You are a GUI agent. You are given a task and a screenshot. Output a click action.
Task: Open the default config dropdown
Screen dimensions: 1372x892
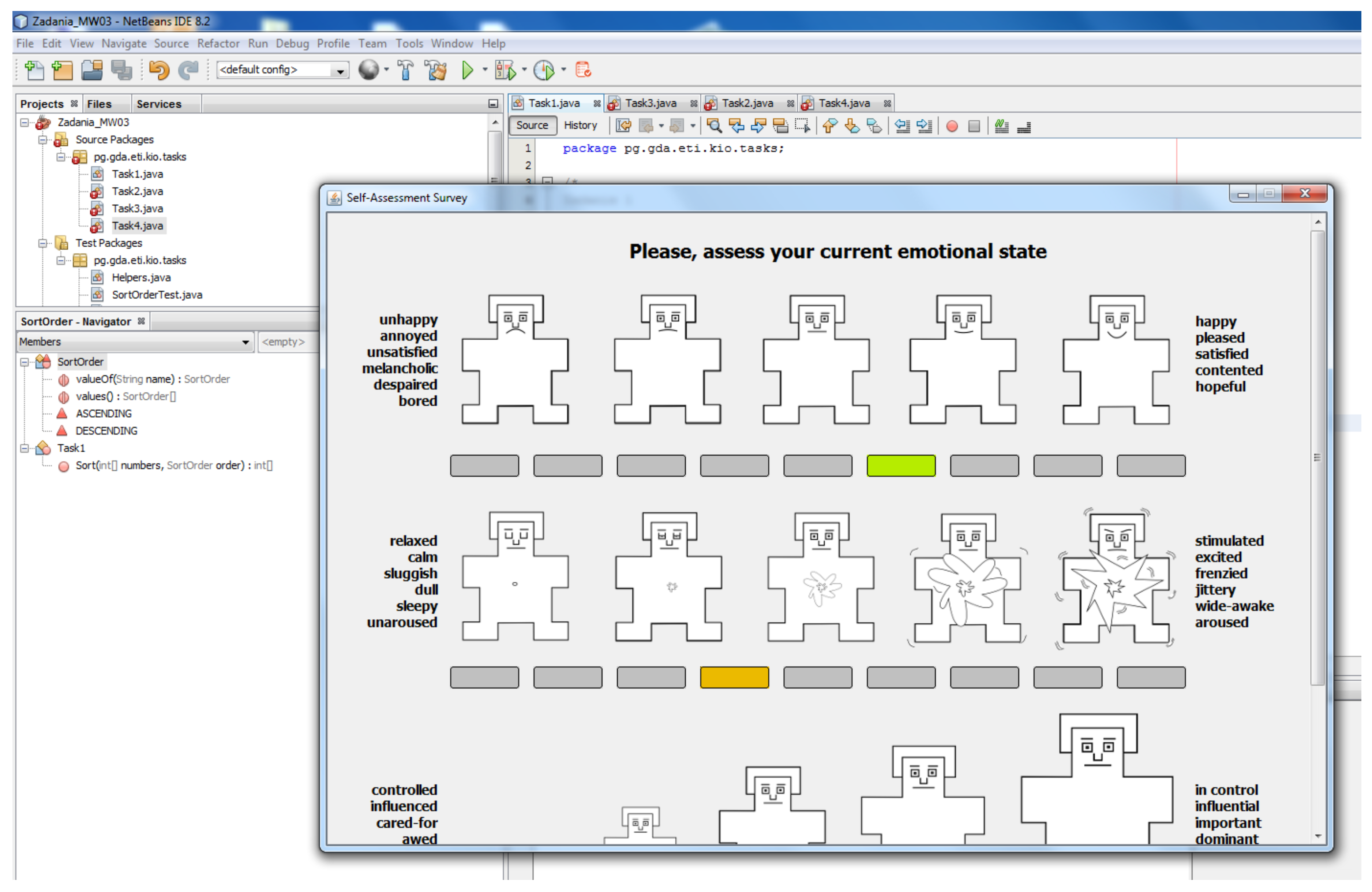pyautogui.click(x=341, y=70)
